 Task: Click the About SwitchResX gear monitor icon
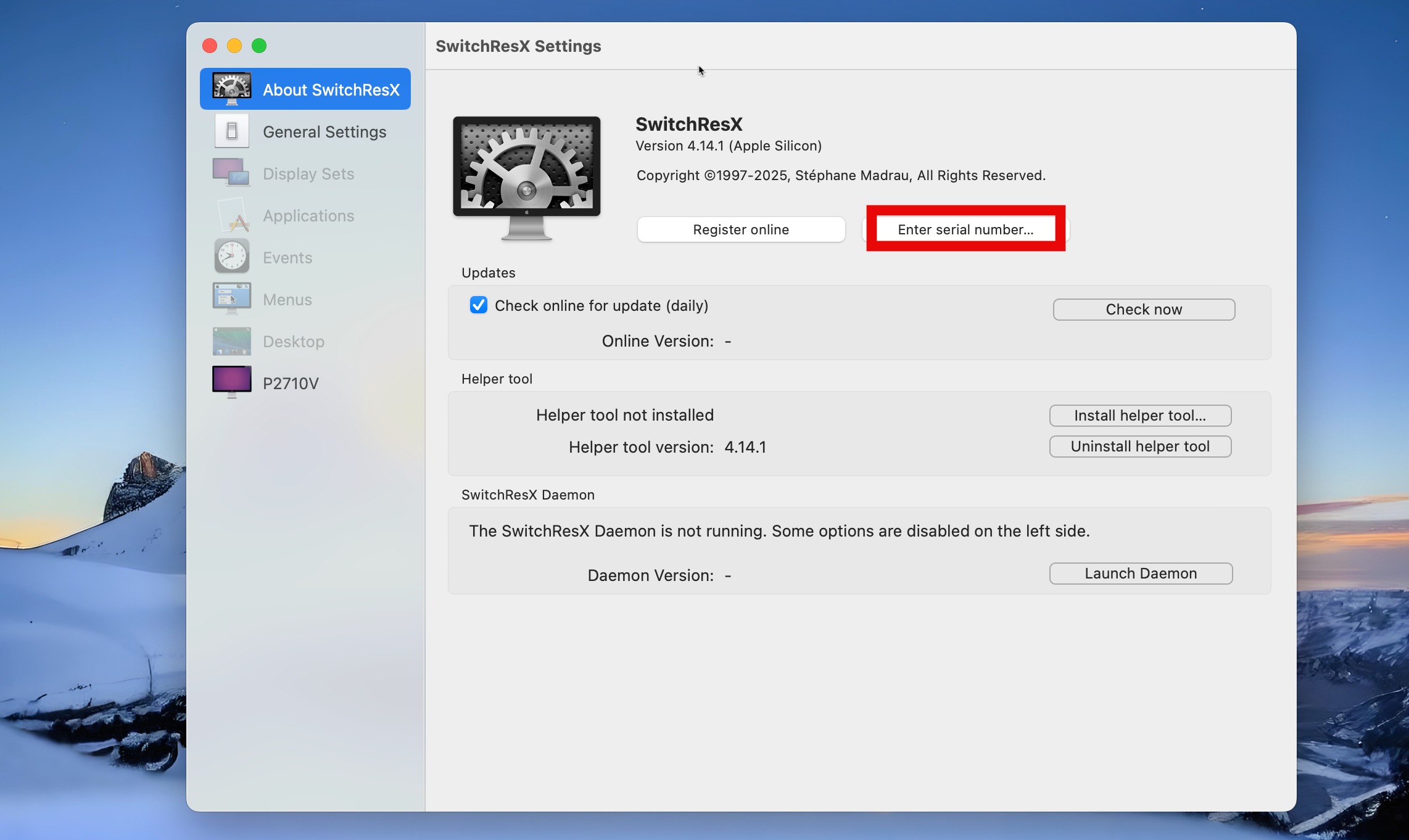pos(231,88)
